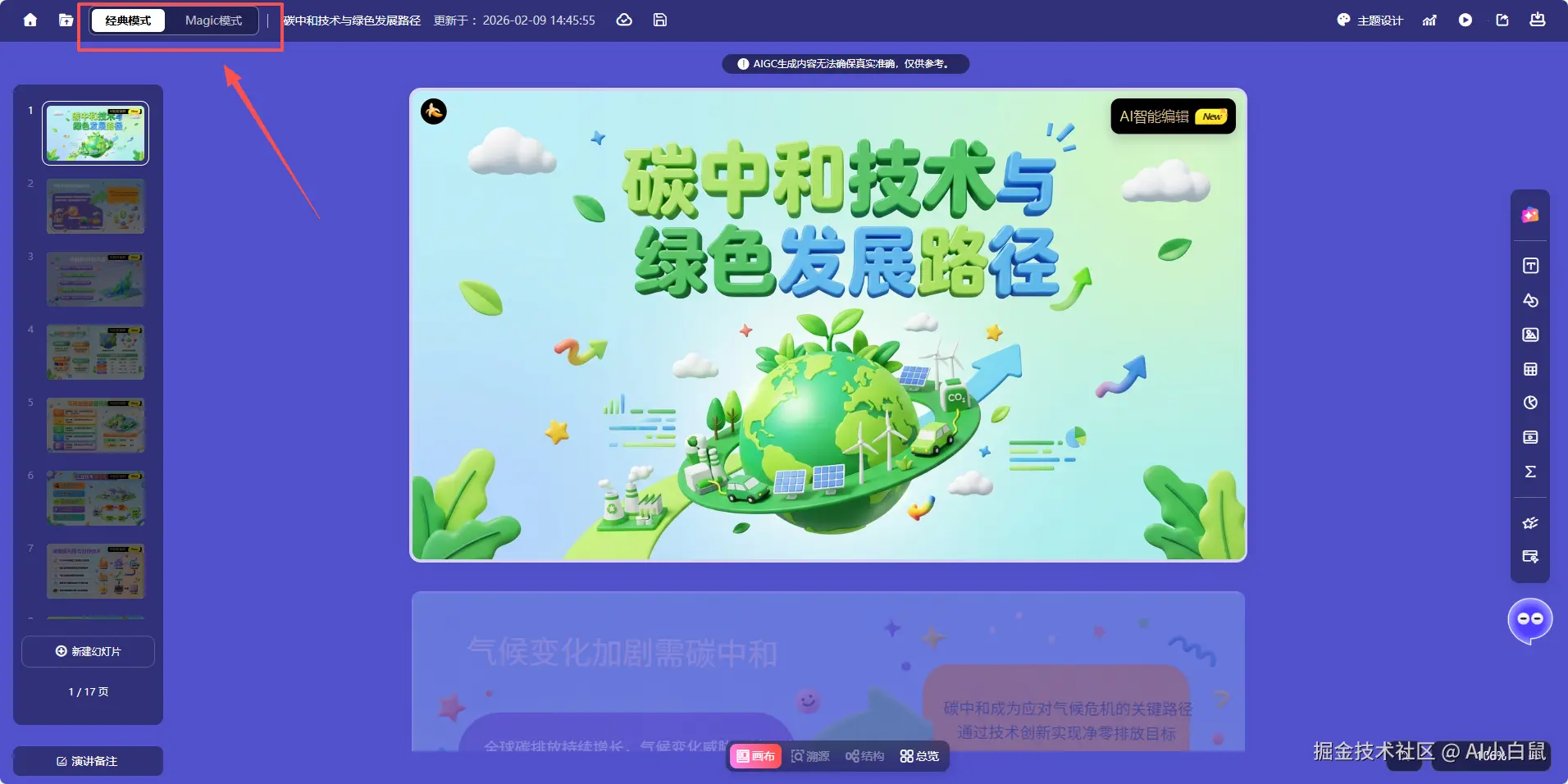The width and height of the screenshot is (1568, 784).
Task: Click text 通过技术创新实现净零排放目标
Action: click(x=1066, y=732)
